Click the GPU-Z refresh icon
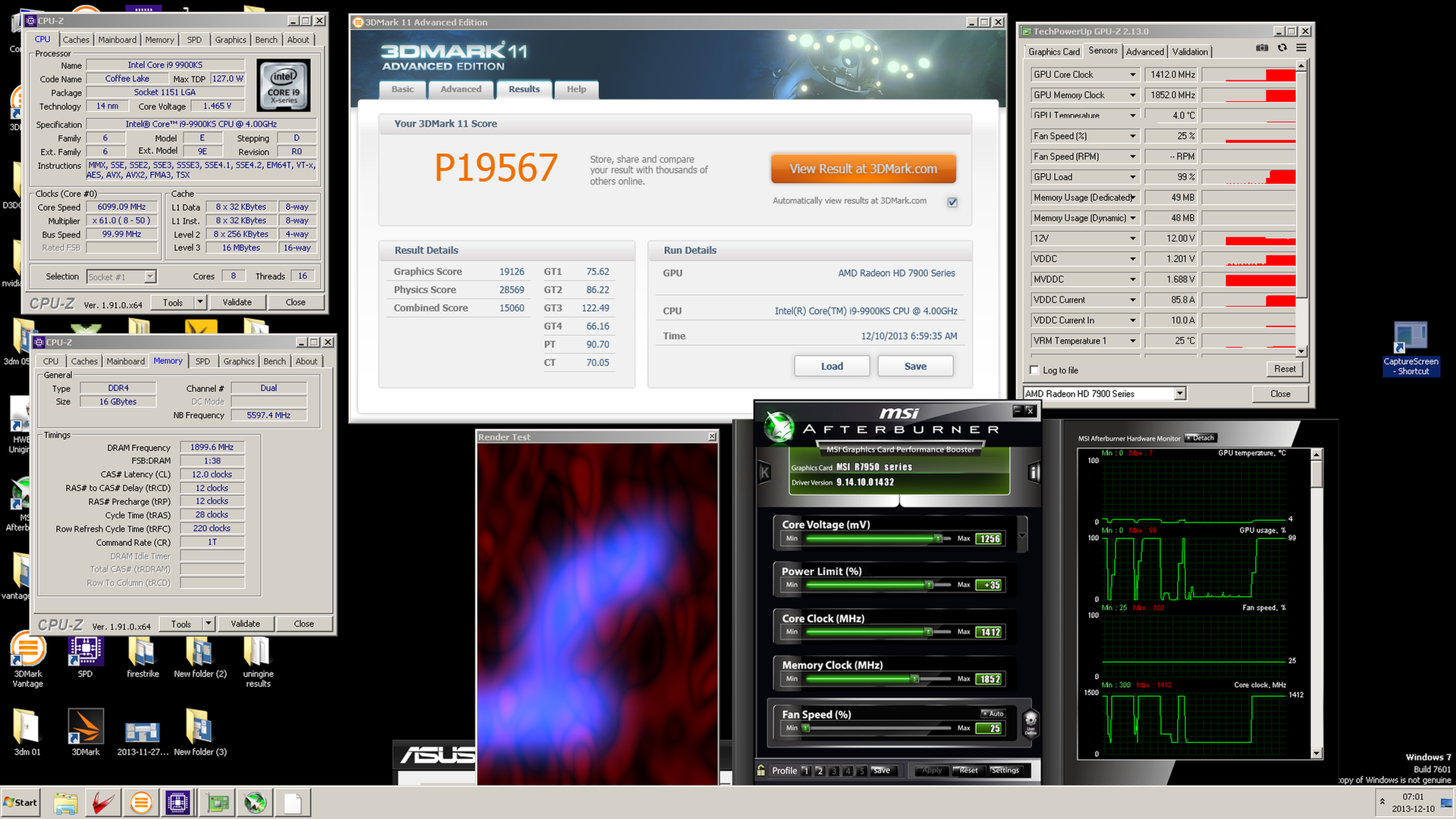This screenshot has height=819, width=1456. (1282, 48)
